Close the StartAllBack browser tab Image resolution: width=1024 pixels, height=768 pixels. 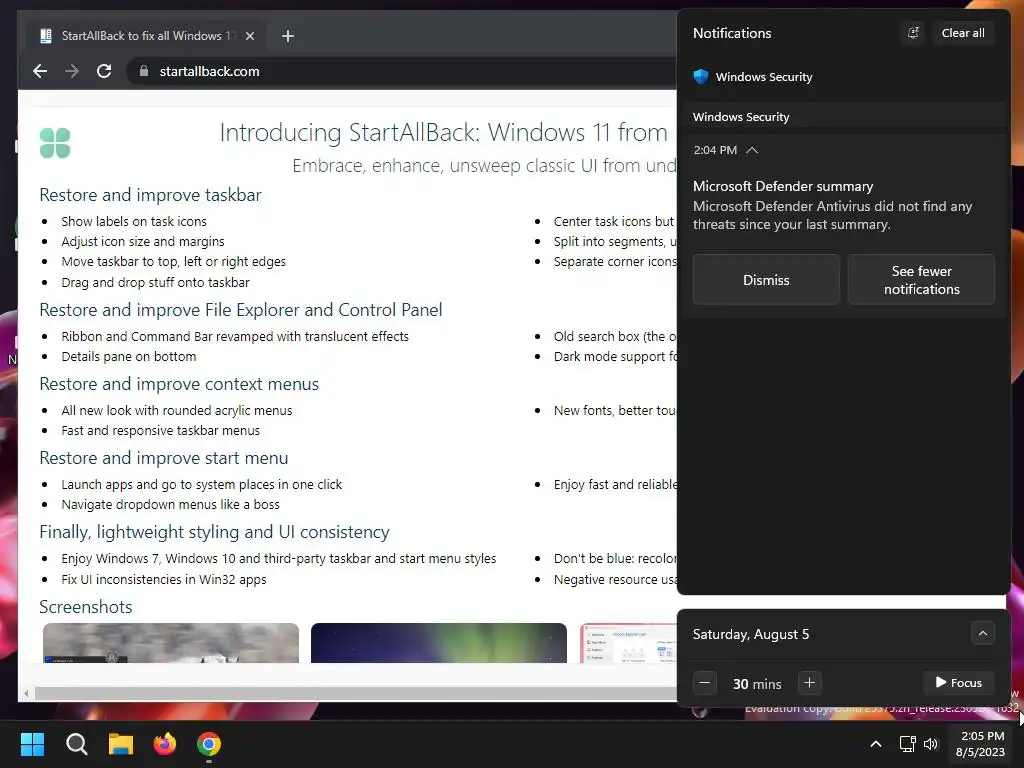249,36
